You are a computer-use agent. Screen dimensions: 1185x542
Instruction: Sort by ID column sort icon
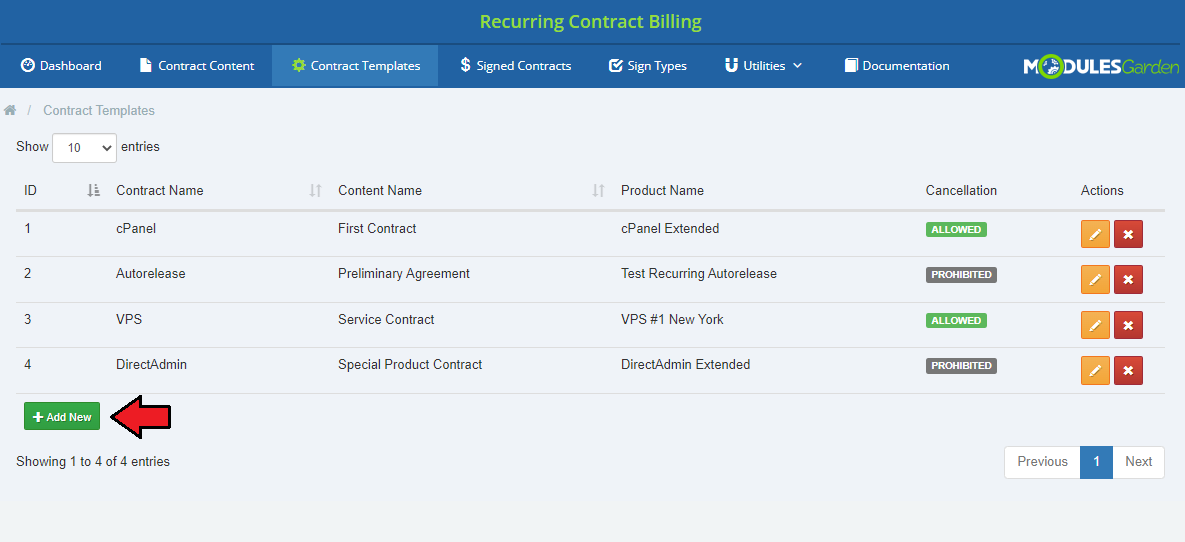click(94, 190)
